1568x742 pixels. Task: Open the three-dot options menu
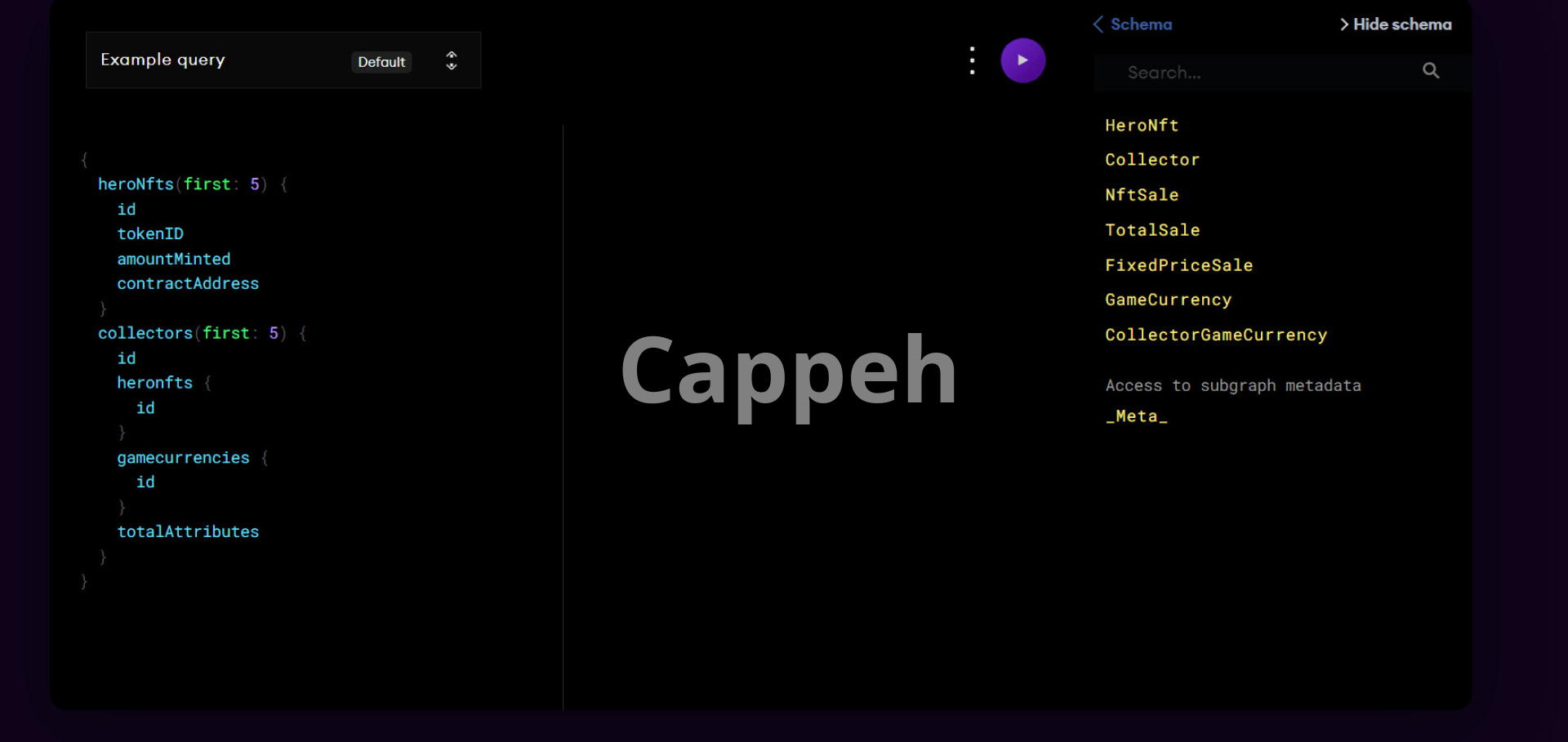pos(972,60)
